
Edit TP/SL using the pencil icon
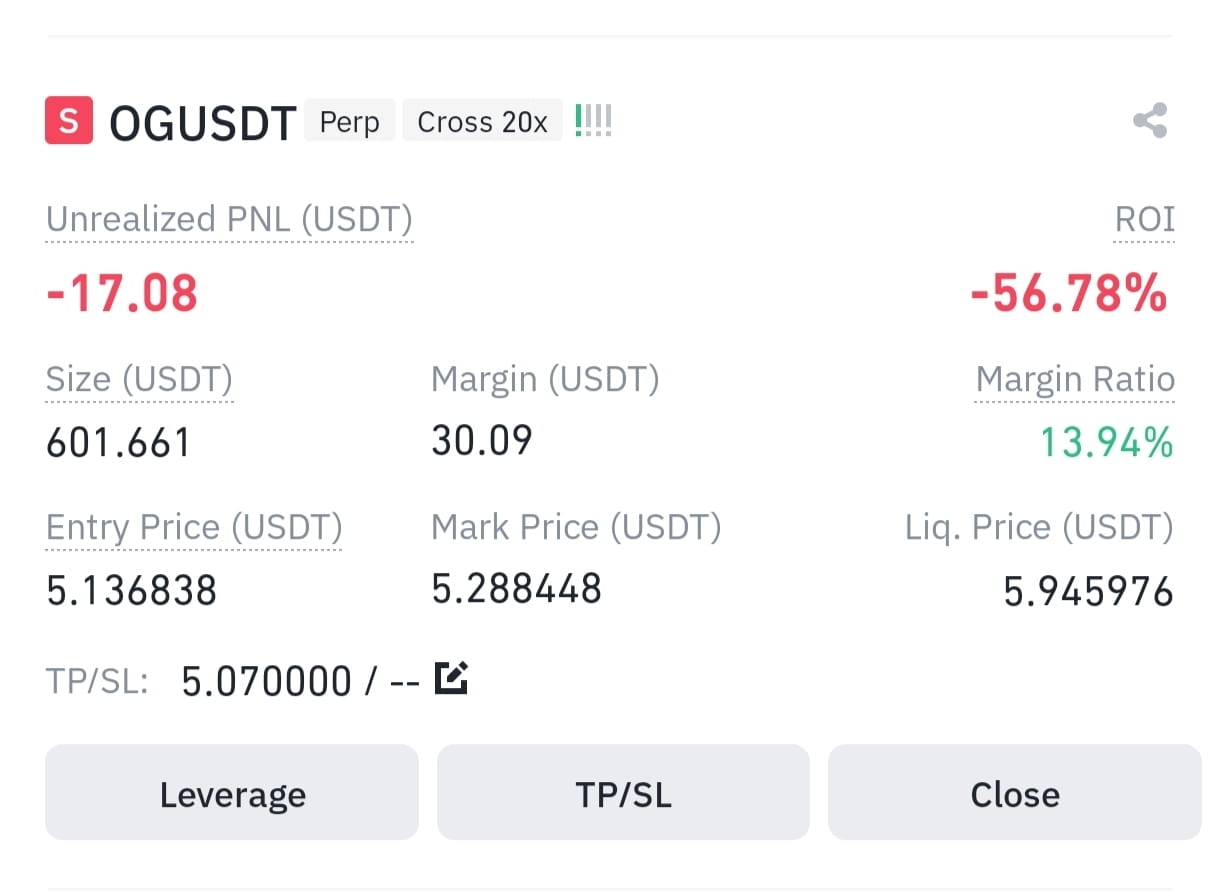click(x=452, y=678)
